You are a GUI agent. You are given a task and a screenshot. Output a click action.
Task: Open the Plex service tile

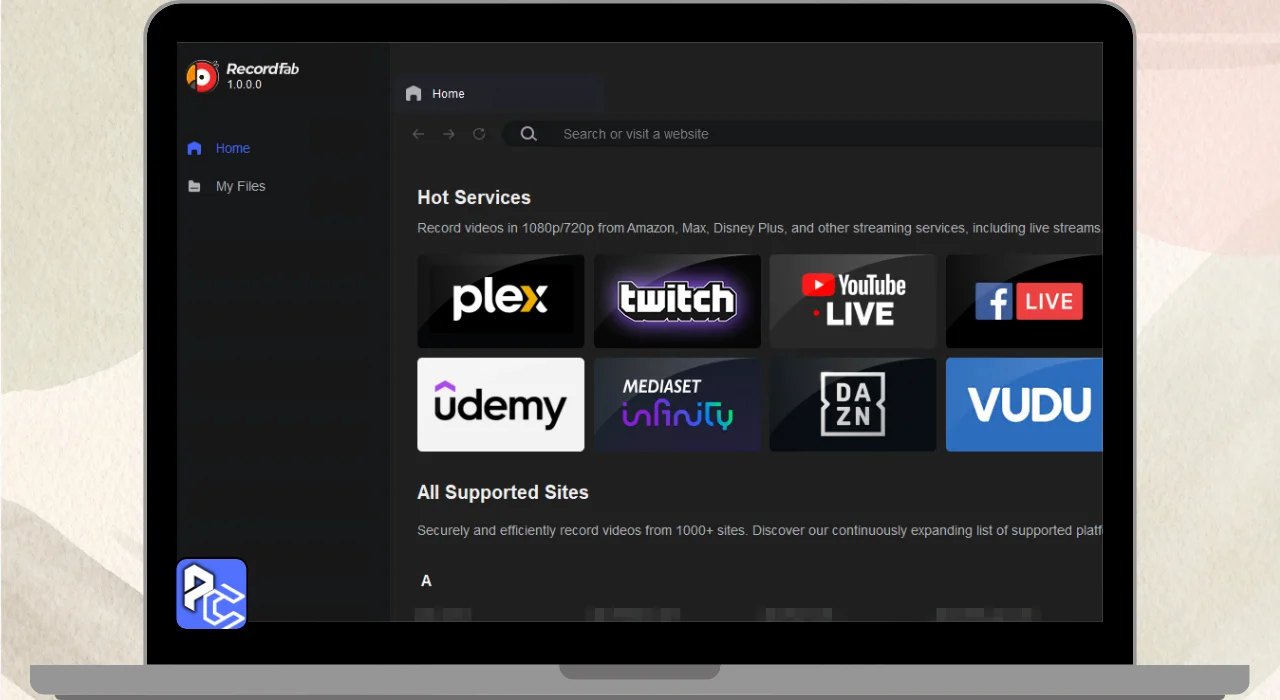(500, 301)
